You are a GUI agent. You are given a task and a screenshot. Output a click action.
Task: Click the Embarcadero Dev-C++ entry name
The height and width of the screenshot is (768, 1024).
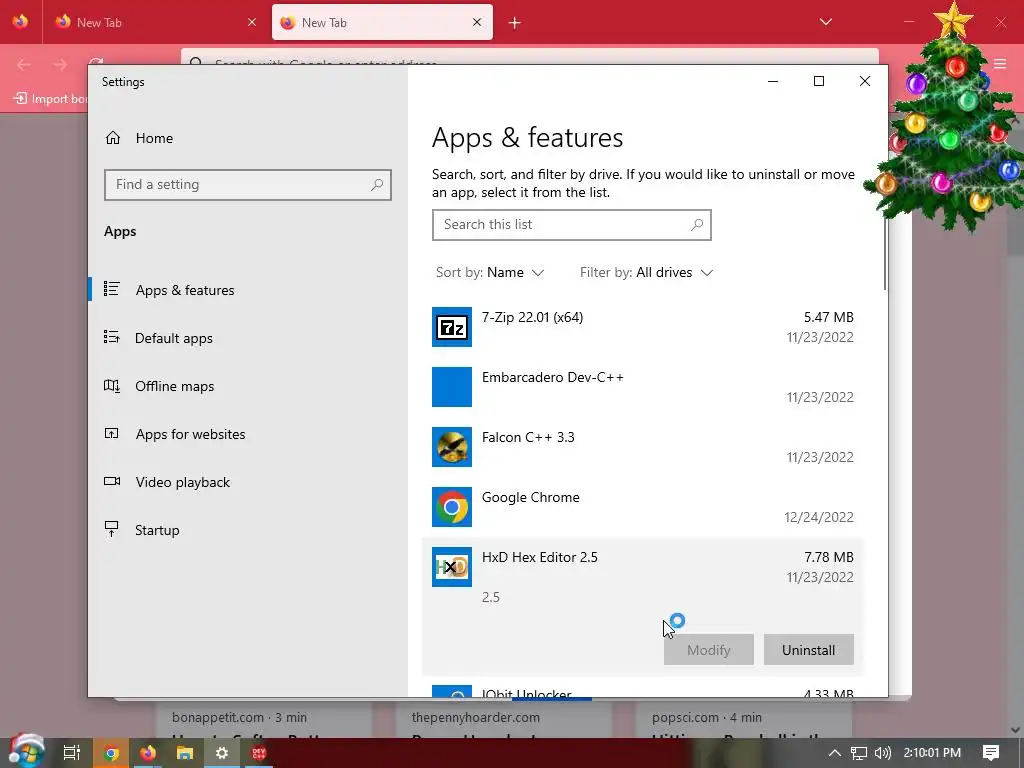[x=552, y=377]
